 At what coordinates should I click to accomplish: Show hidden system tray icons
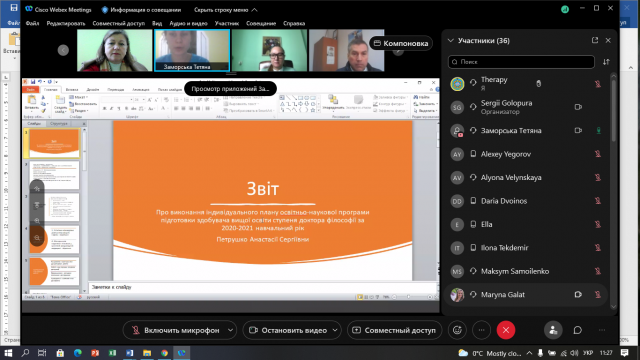529,353
